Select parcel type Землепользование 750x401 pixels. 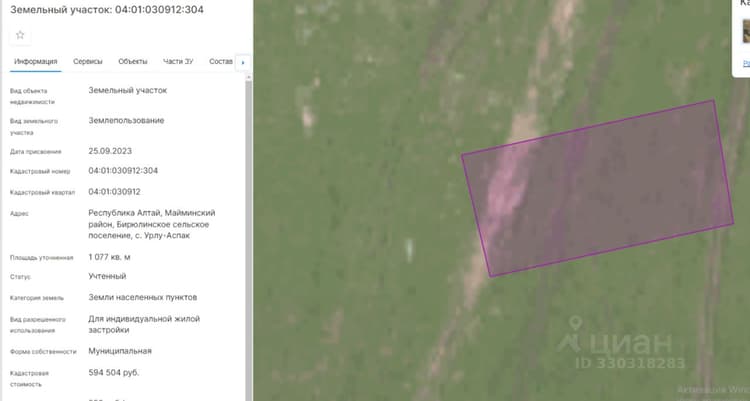coord(126,121)
